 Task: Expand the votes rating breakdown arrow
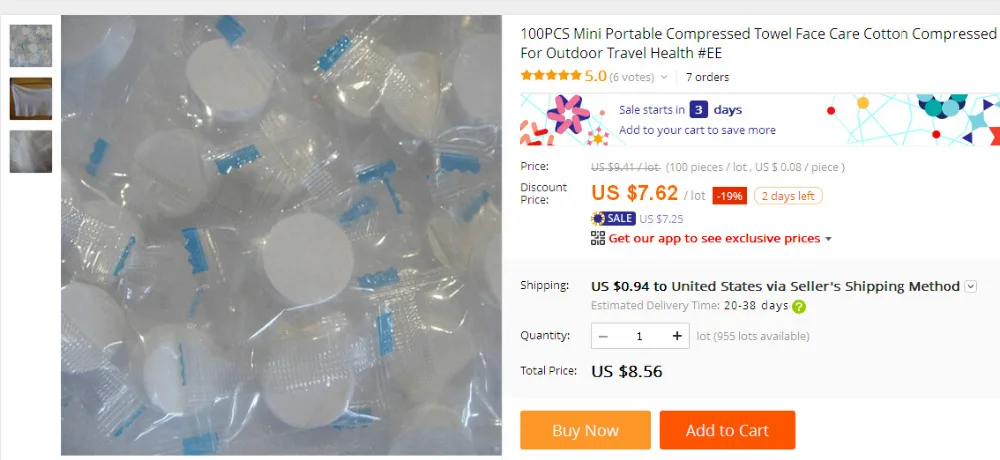click(x=664, y=77)
